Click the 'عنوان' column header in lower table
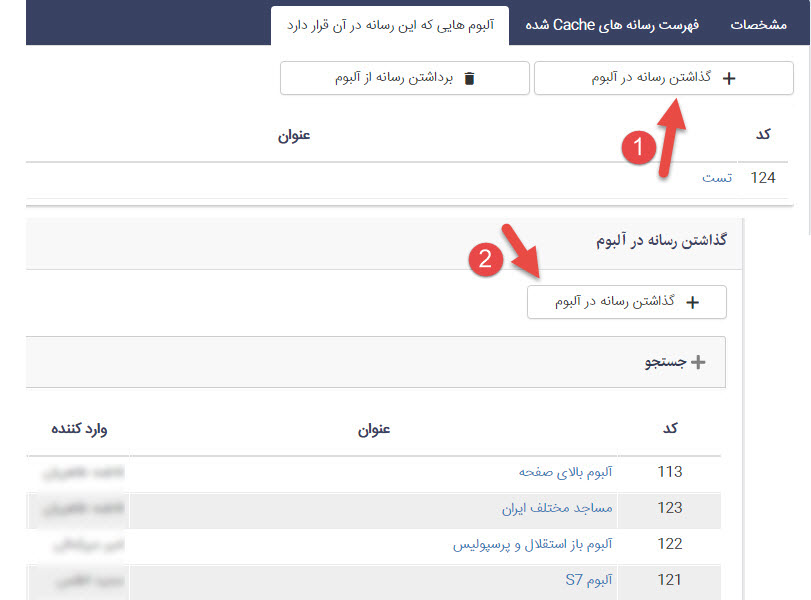Image resolution: width=811 pixels, height=600 pixels. pos(374,429)
